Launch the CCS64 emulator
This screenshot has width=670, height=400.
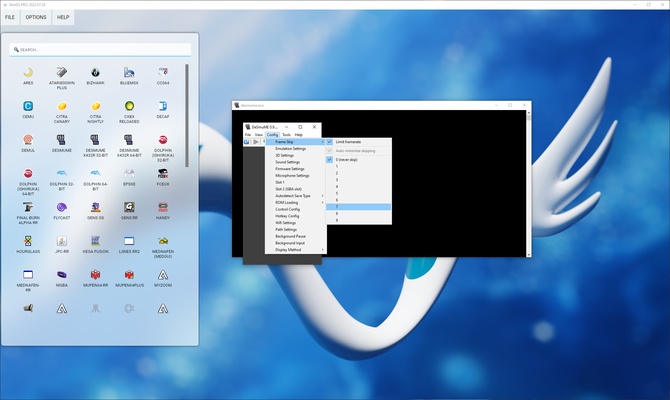click(x=163, y=72)
